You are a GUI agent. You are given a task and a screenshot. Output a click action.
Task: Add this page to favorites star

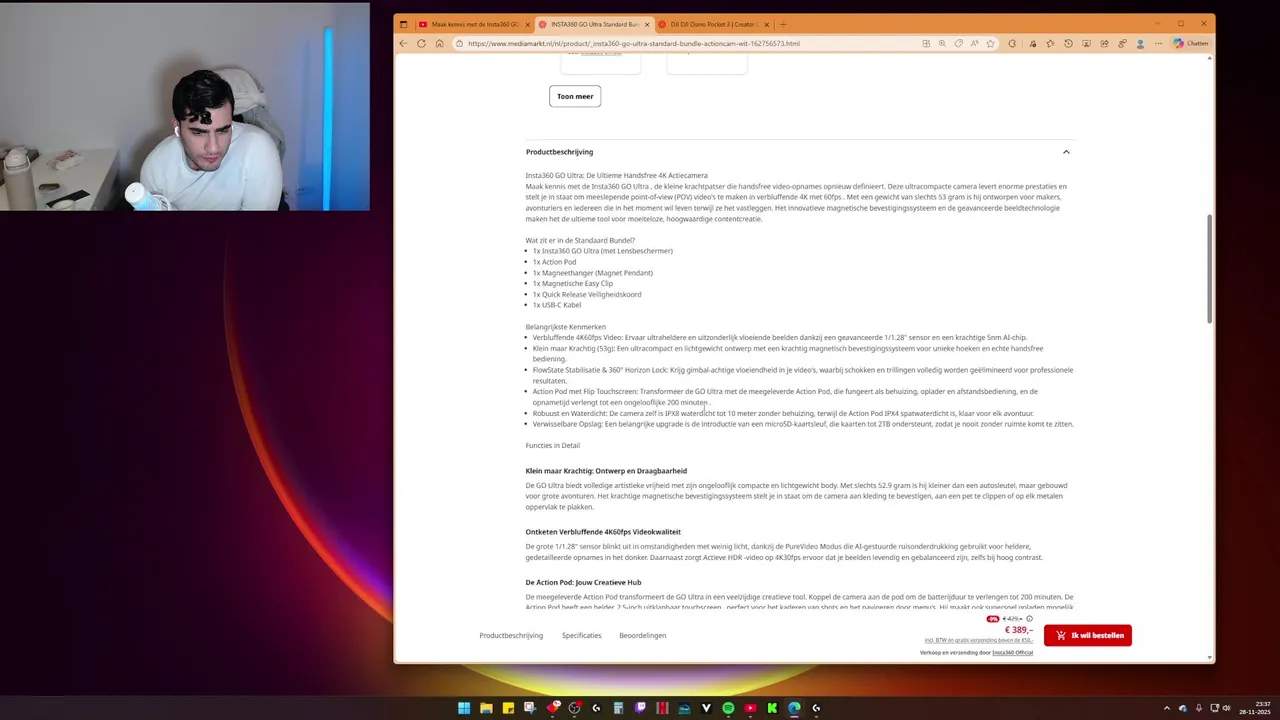[991, 43]
